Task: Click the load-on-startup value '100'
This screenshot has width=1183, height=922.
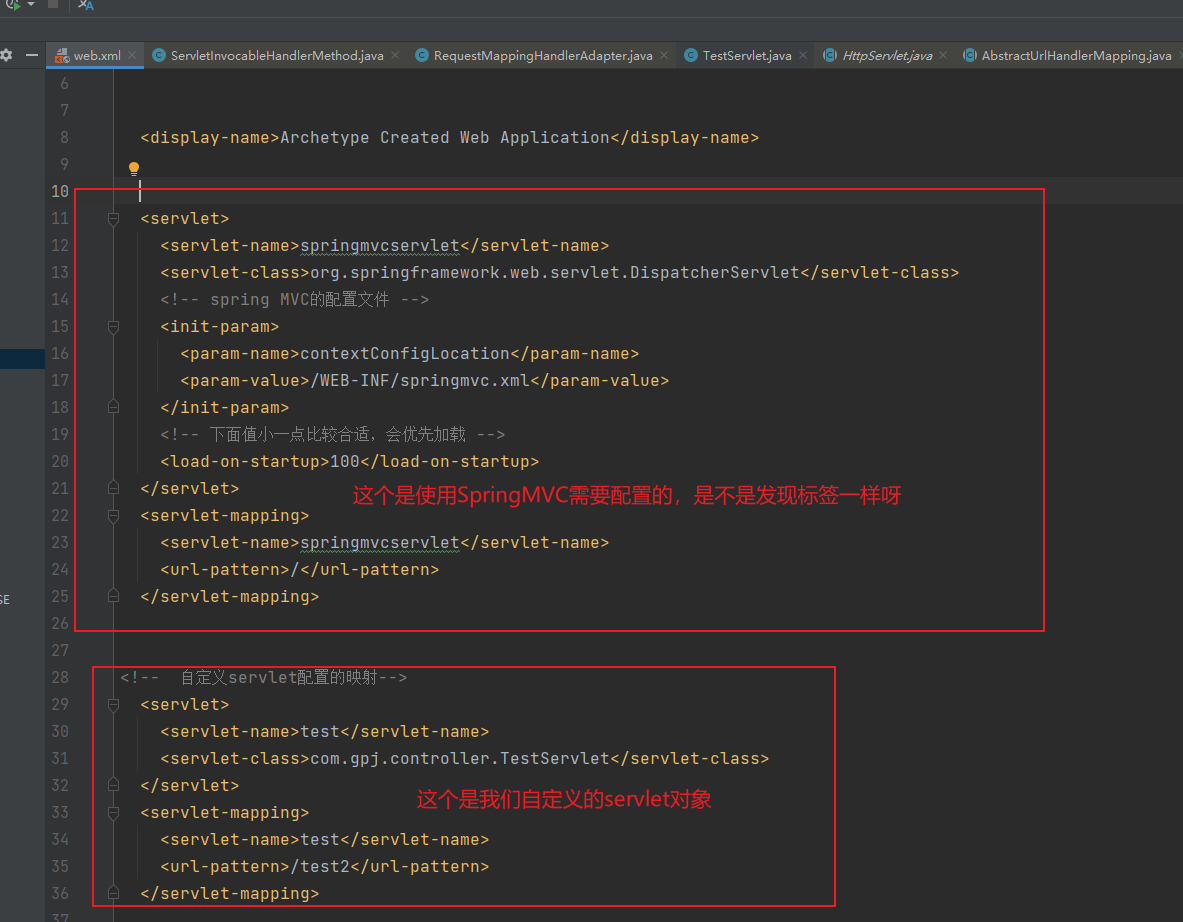Action: click(345, 461)
